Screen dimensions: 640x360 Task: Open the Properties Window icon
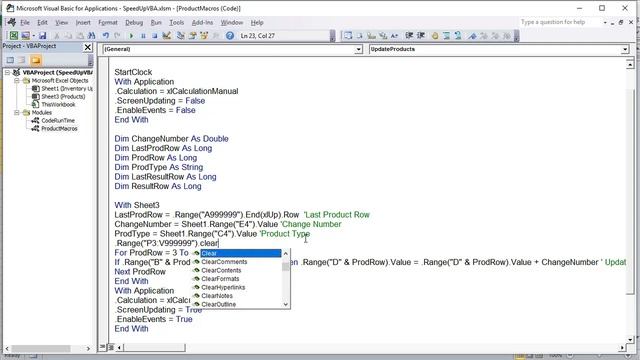click(192, 36)
